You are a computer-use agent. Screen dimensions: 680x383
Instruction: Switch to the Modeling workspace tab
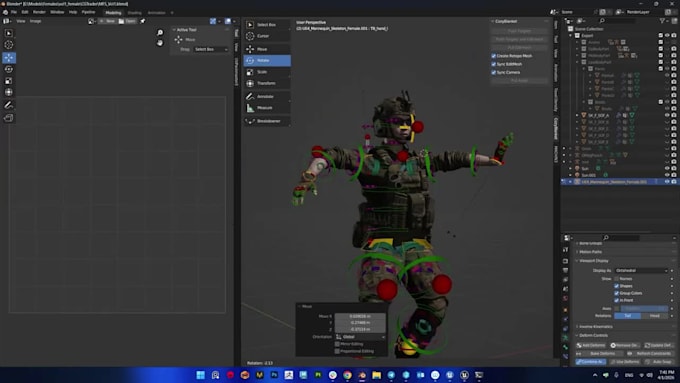[x=113, y=13]
